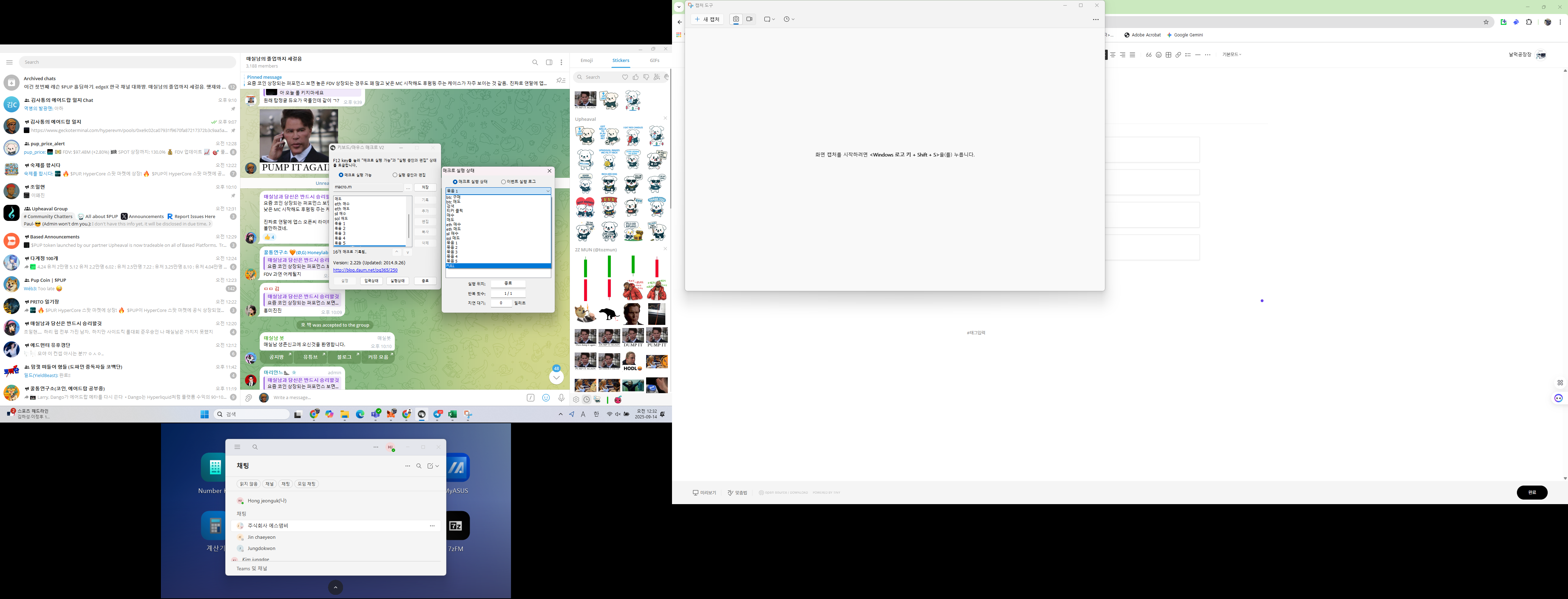Screen dimensions: 1568x599
Task: Open Teams new chat compose icon
Action: click(430, 466)
